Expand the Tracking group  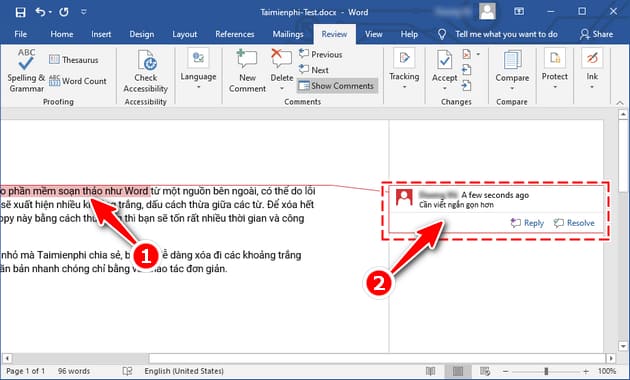pos(404,69)
